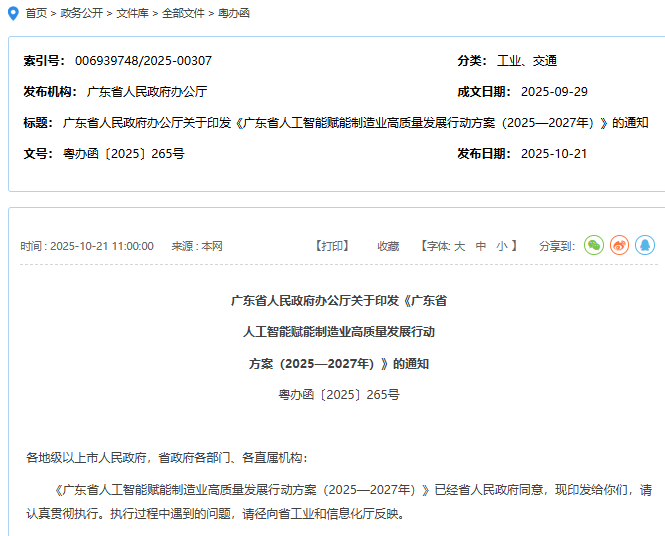Open 政务公开 breadcrumb link
This screenshot has height=536, width=665.
click(80, 13)
